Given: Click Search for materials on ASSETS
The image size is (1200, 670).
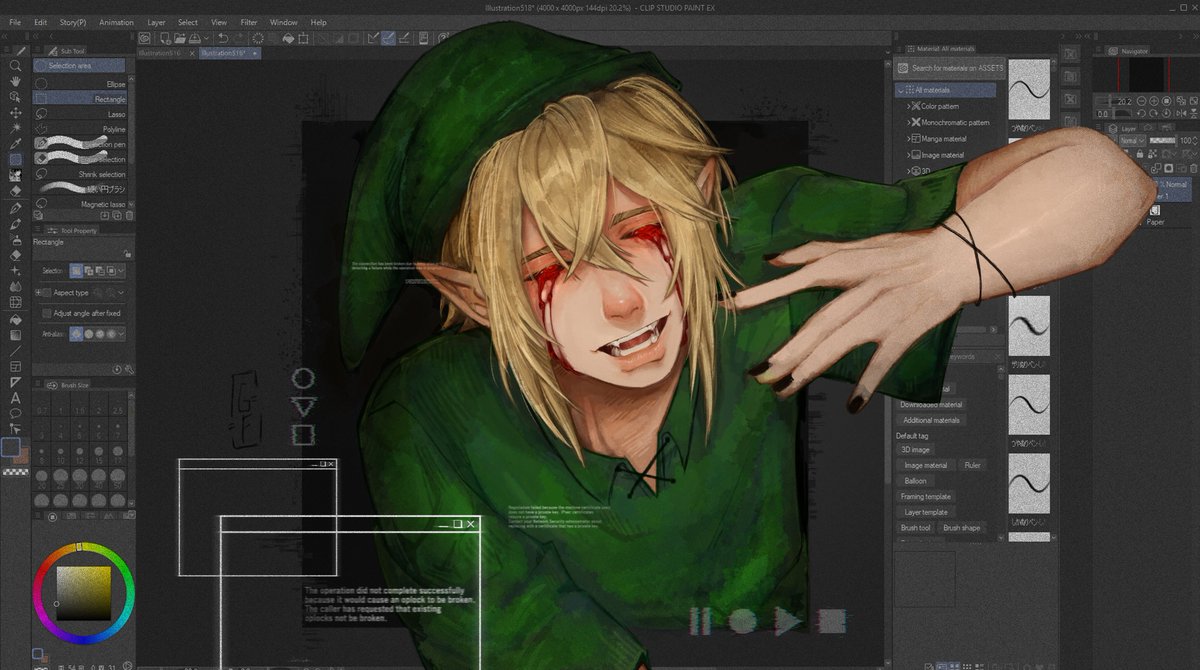Looking at the screenshot, I should pos(950,68).
